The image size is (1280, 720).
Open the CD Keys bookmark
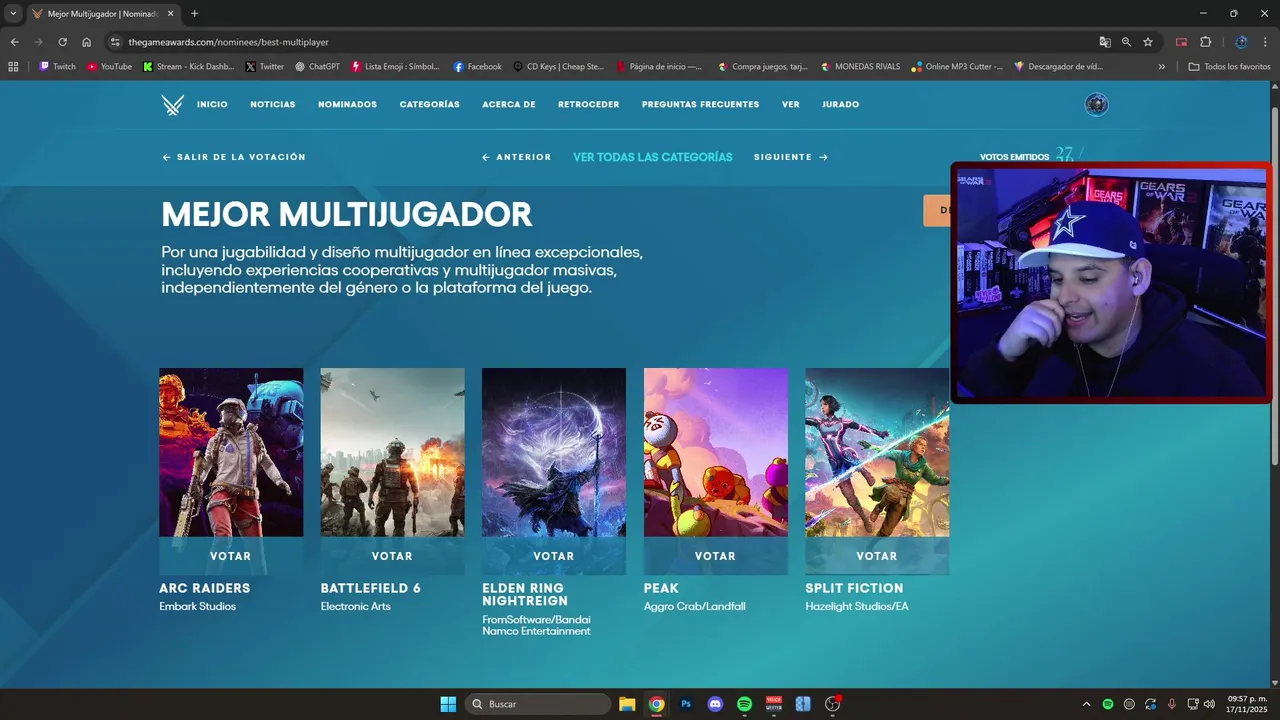pos(558,67)
